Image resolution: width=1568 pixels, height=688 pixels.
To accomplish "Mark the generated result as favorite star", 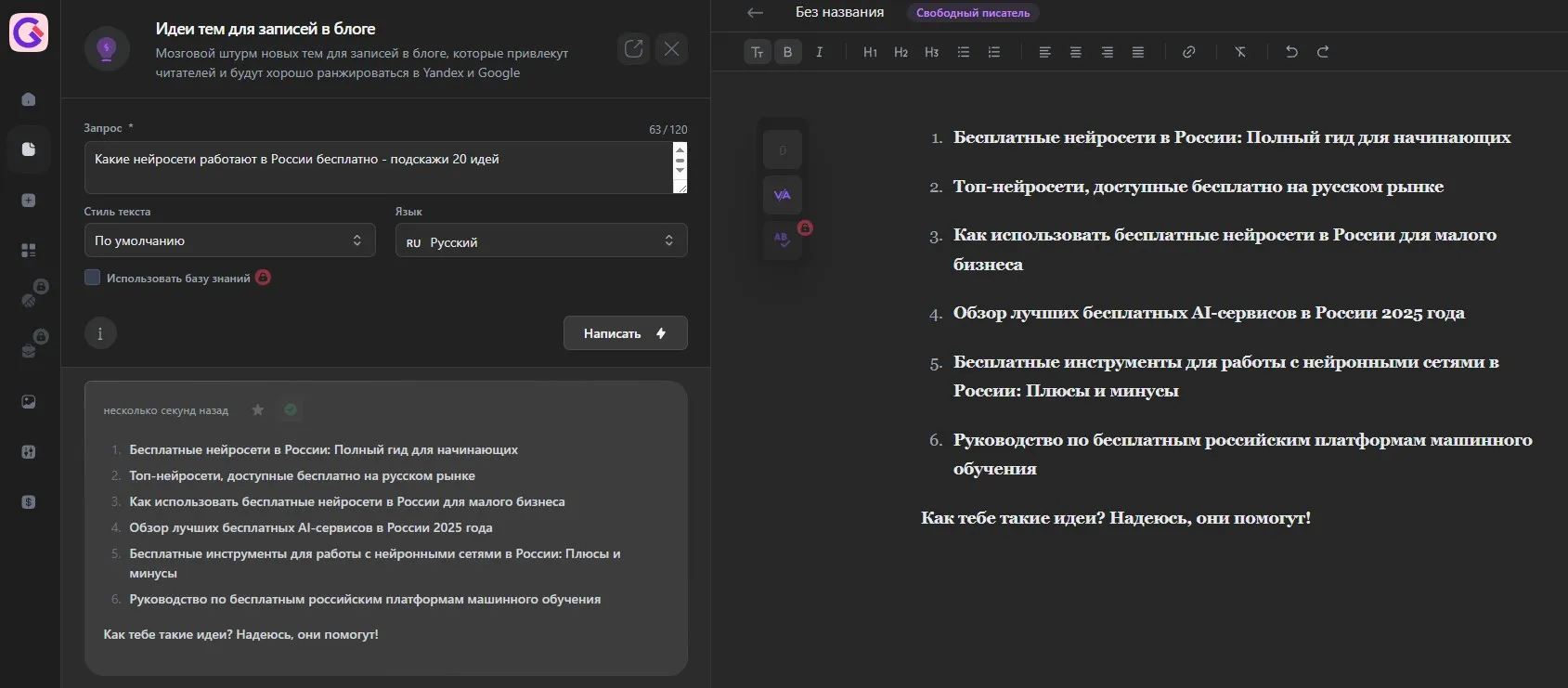I will [258, 409].
